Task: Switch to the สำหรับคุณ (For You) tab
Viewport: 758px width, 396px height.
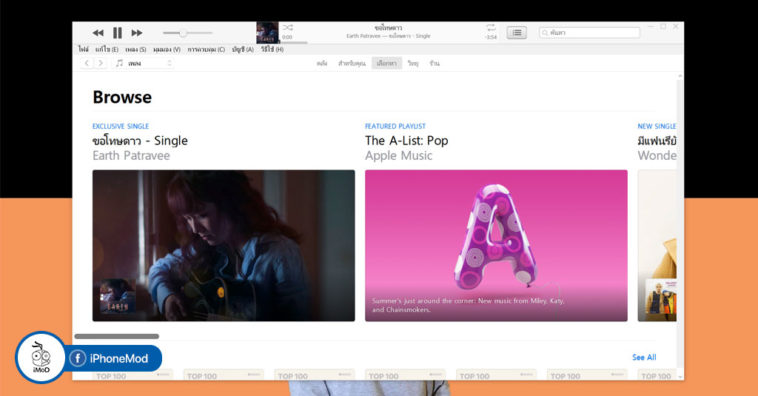Action: click(x=352, y=63)
